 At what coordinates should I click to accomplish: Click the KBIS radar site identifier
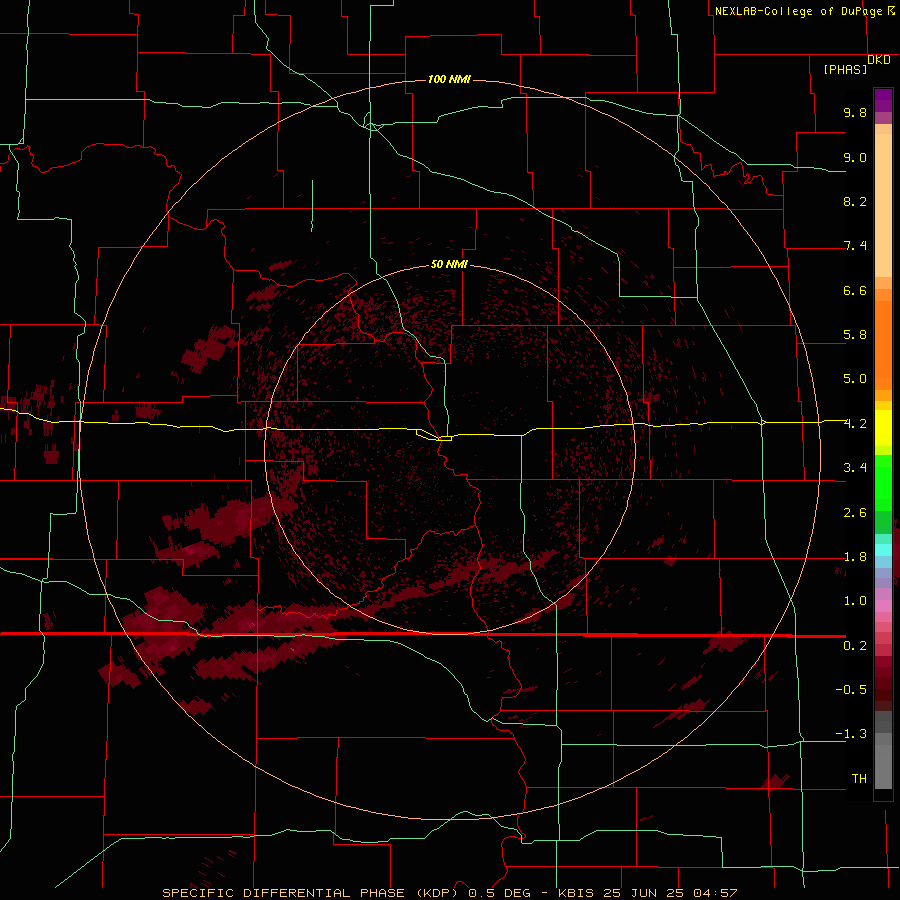coord(575,893)
